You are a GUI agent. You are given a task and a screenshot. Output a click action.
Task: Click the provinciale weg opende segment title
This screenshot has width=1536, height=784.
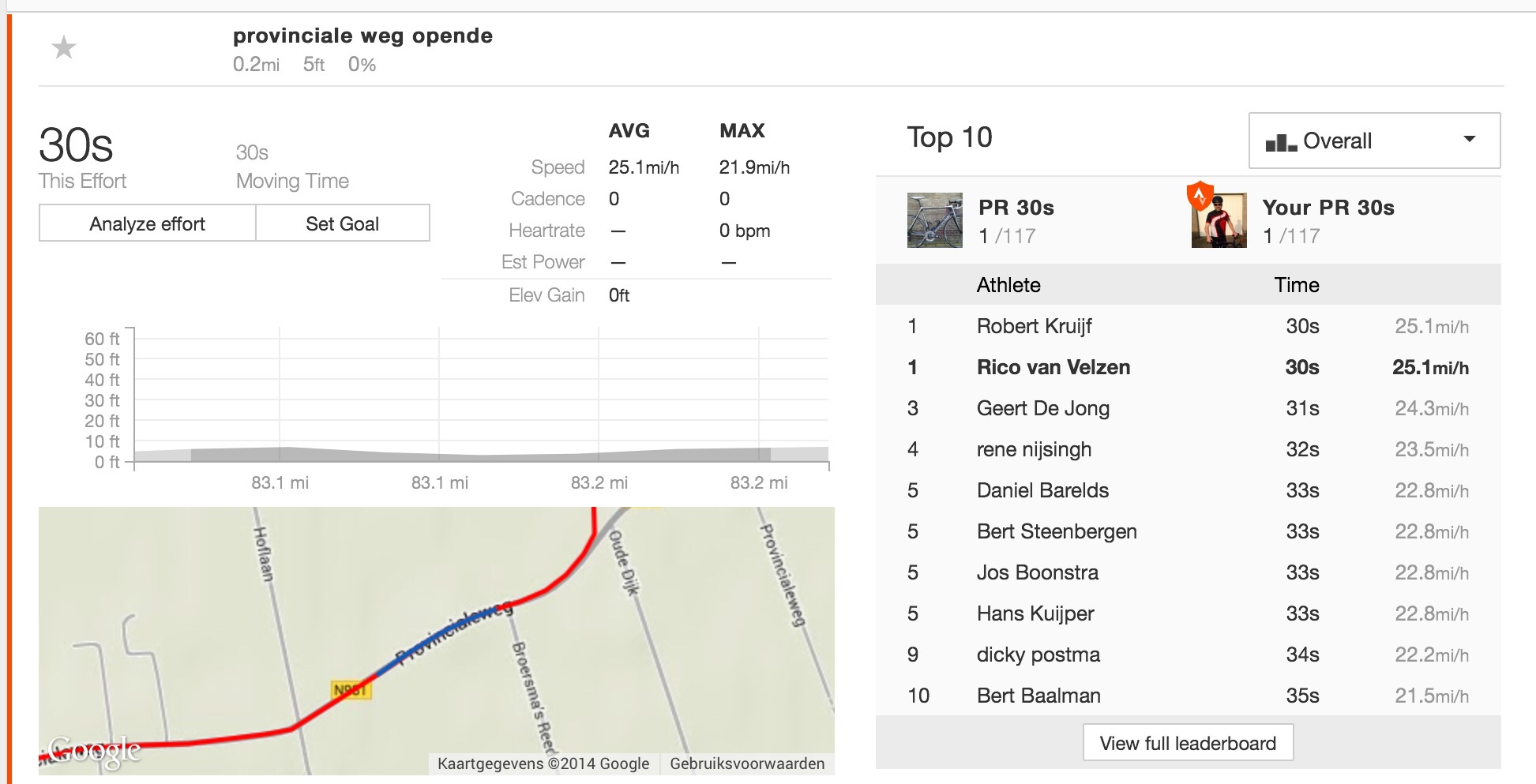click(x=362, y=36)
